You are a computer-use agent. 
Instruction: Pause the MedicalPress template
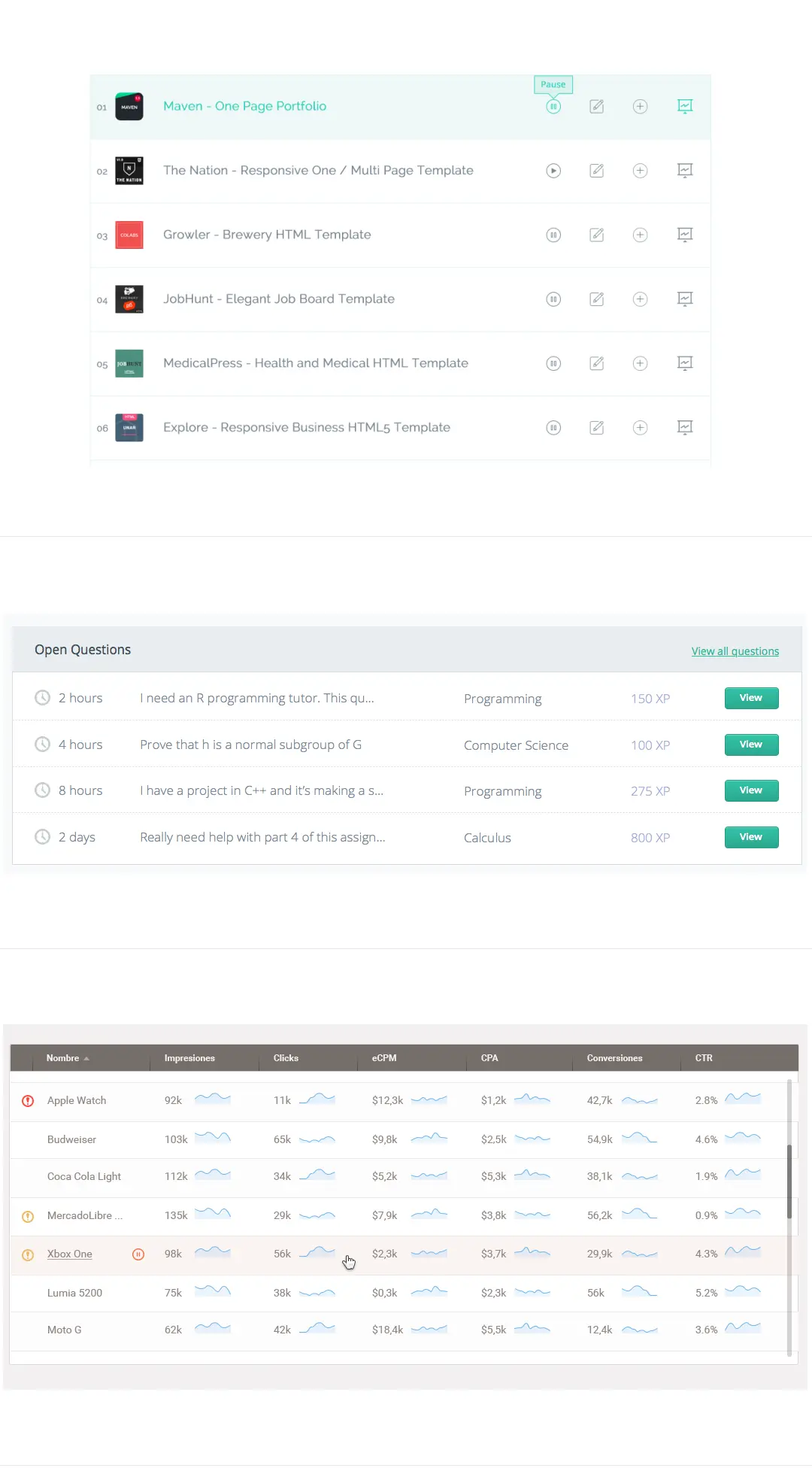pyautogui.click(x=553, y=364)
